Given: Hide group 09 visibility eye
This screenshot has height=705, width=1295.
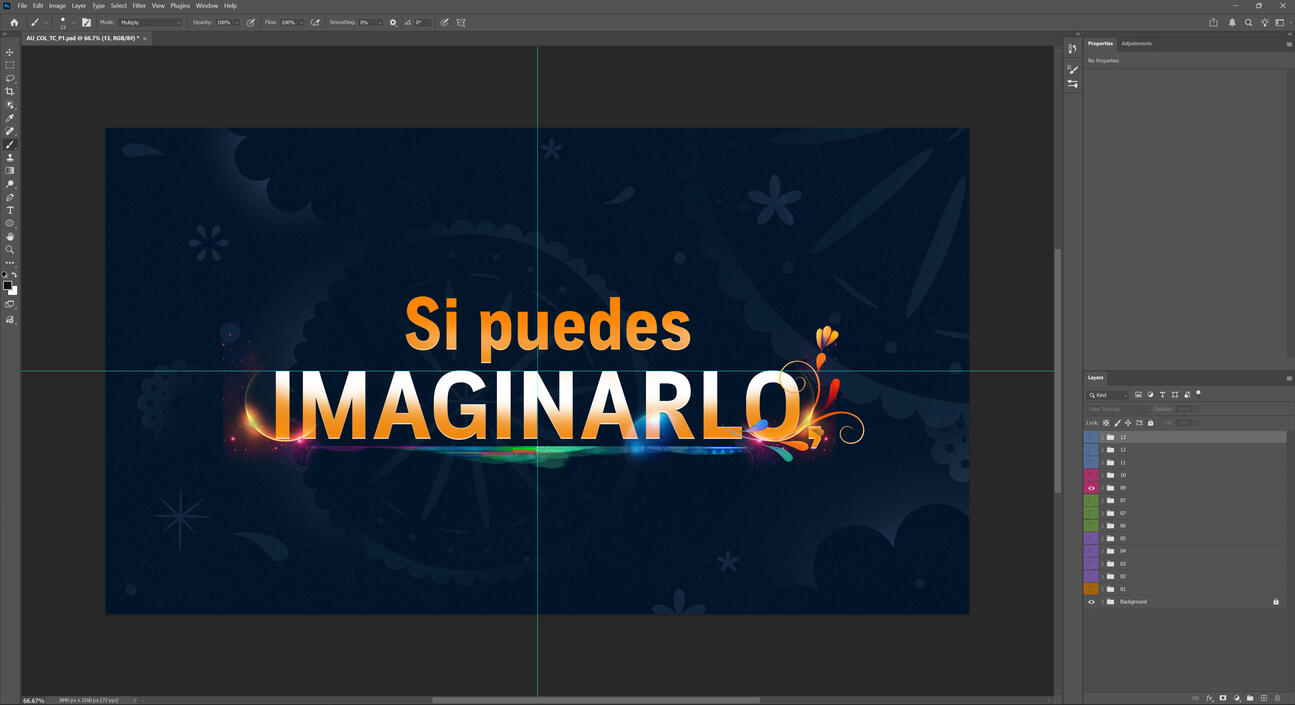Looking at the screenshot, I should coord(1091,488).
